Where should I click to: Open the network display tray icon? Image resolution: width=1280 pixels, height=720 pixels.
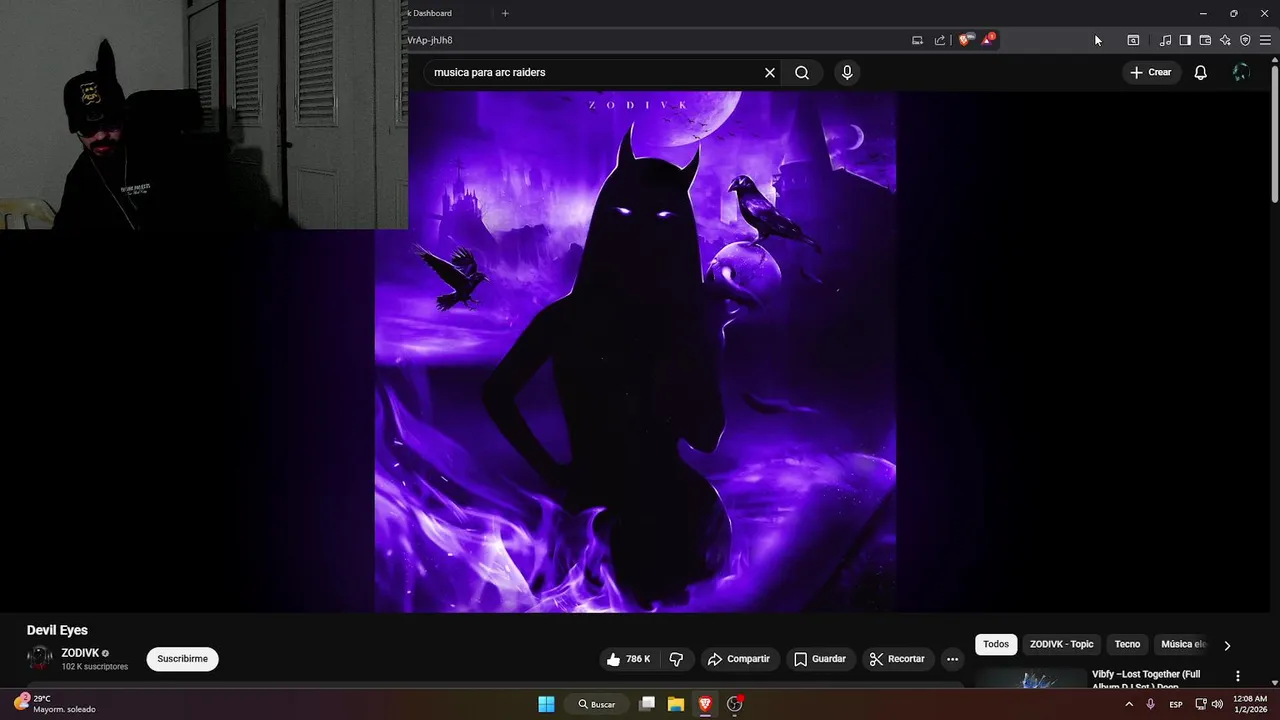[1201, 704]
